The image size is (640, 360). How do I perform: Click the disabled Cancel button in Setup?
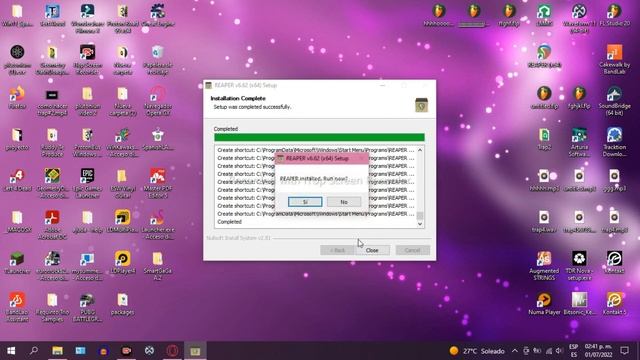point(412,250)
